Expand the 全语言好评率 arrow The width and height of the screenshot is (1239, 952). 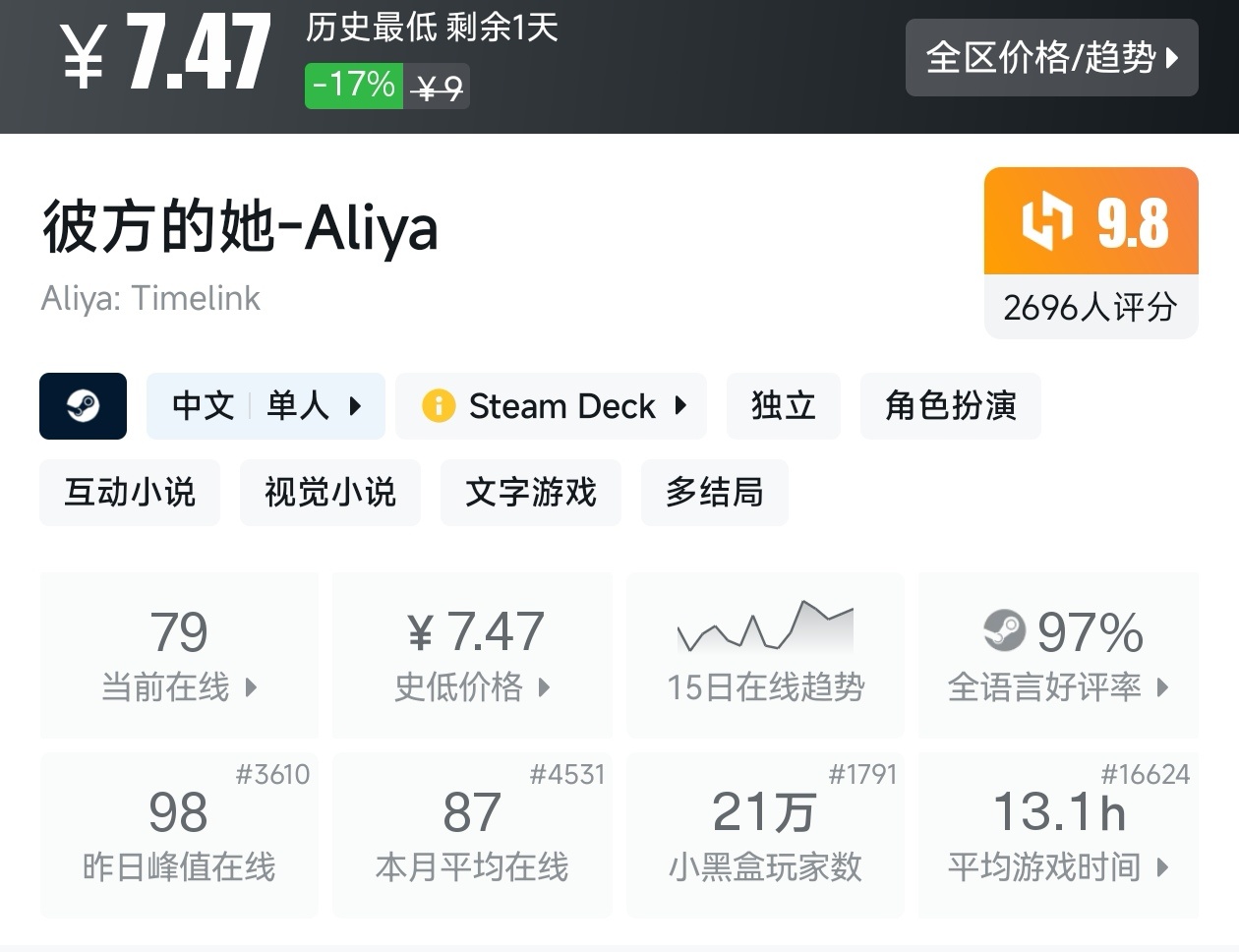click(x=1162, y=686)
